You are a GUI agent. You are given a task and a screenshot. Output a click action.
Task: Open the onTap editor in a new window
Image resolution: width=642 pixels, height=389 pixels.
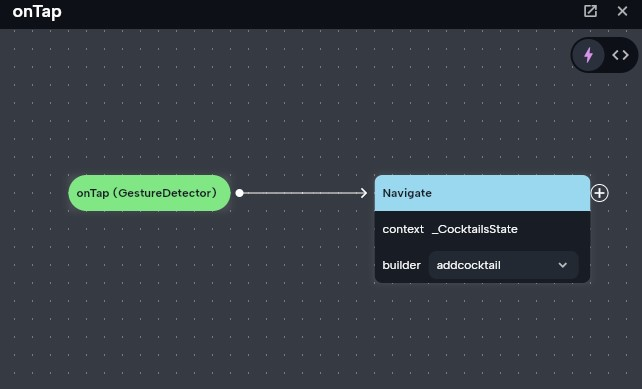coord(590,11)
